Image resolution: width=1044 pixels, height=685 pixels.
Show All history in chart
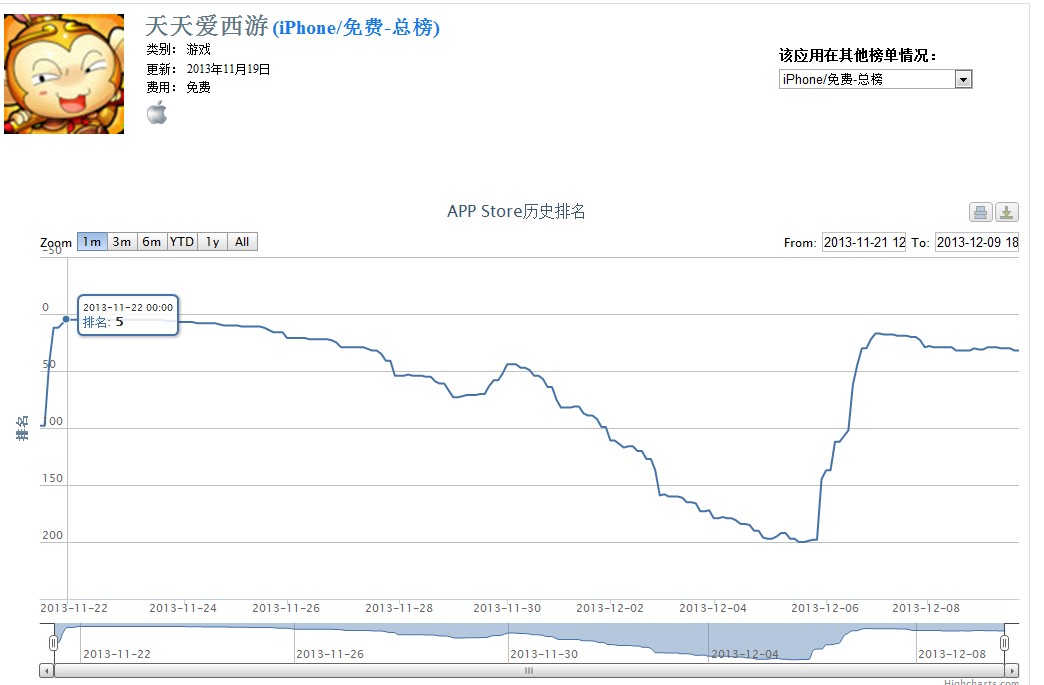tap(242, 242)
